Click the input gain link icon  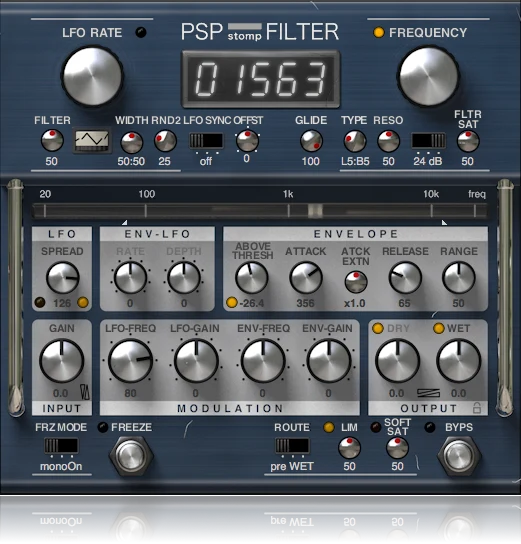(x=85, y=392)
